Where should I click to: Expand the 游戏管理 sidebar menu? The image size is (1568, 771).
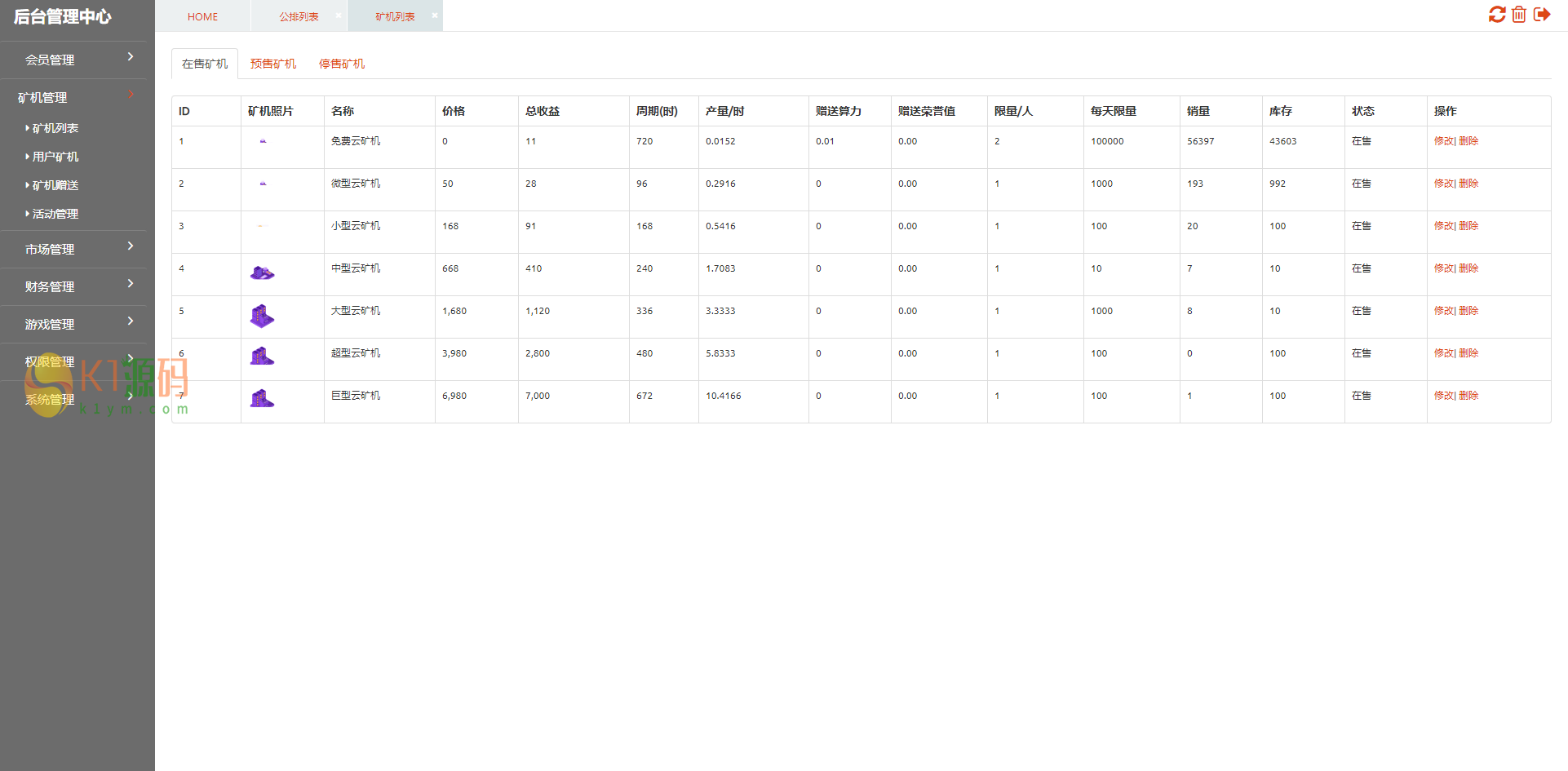(x=73, y=324)
